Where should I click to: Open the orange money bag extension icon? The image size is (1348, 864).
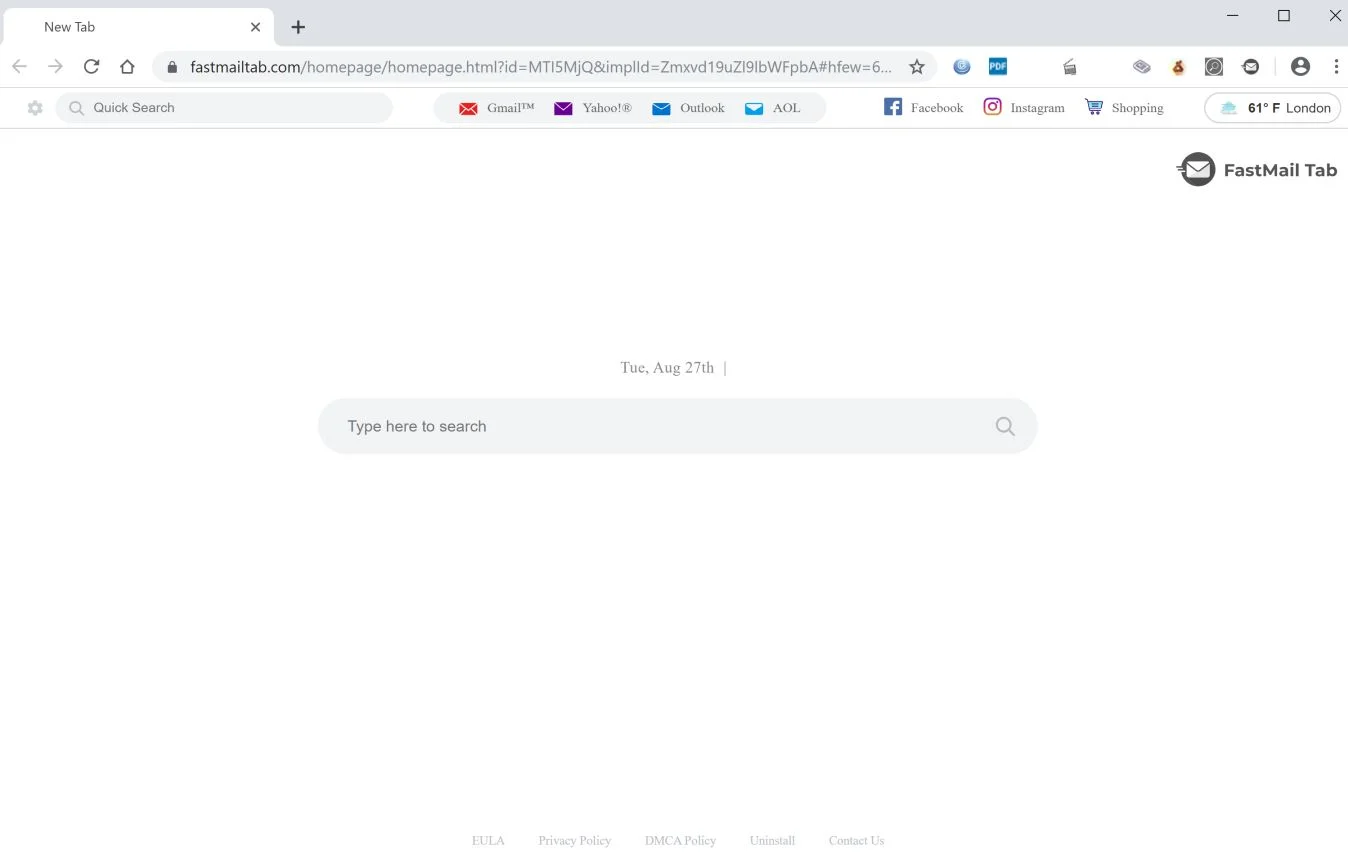click(x=1178, y=67)
